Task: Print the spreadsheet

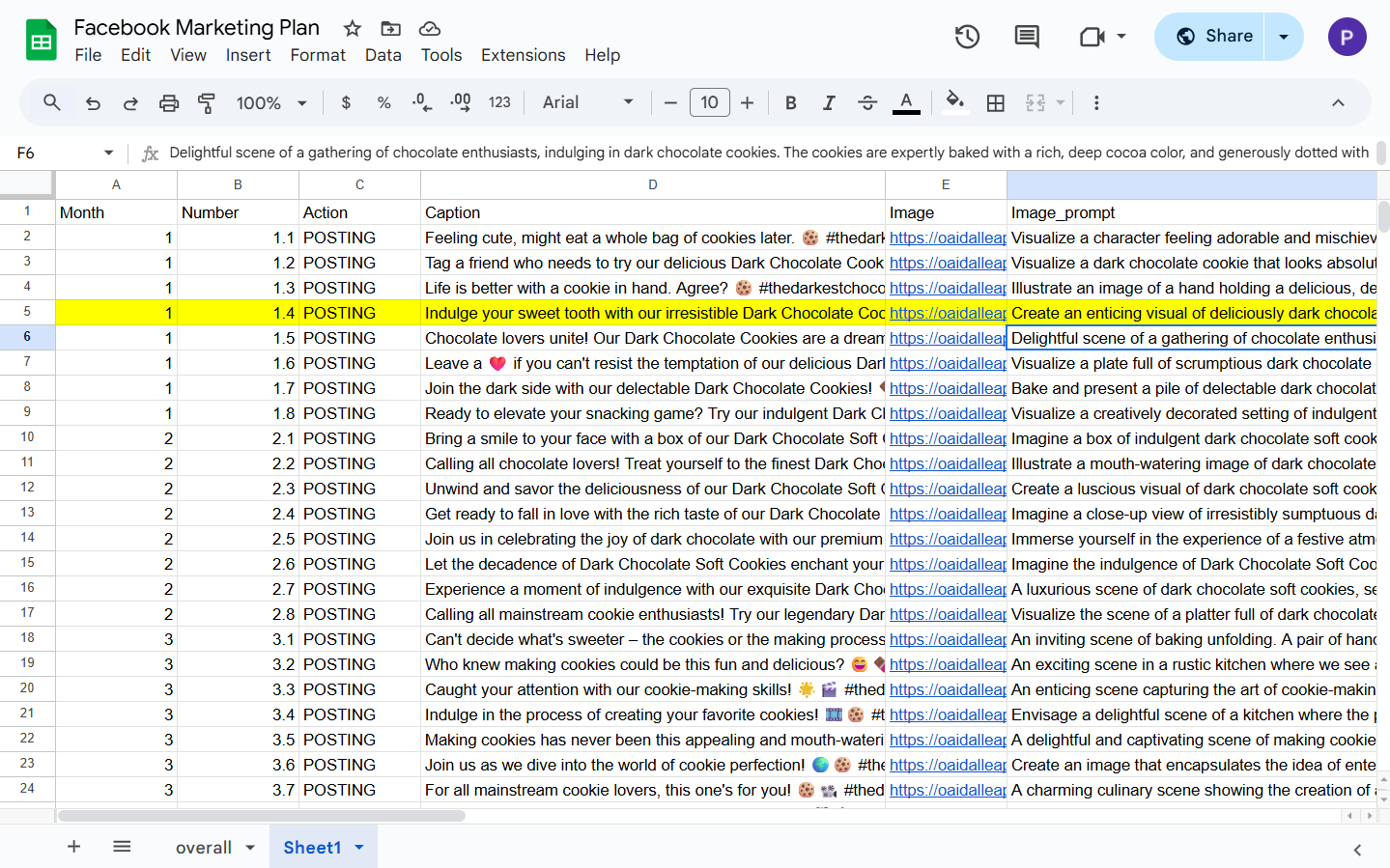Action: (169, 102)
